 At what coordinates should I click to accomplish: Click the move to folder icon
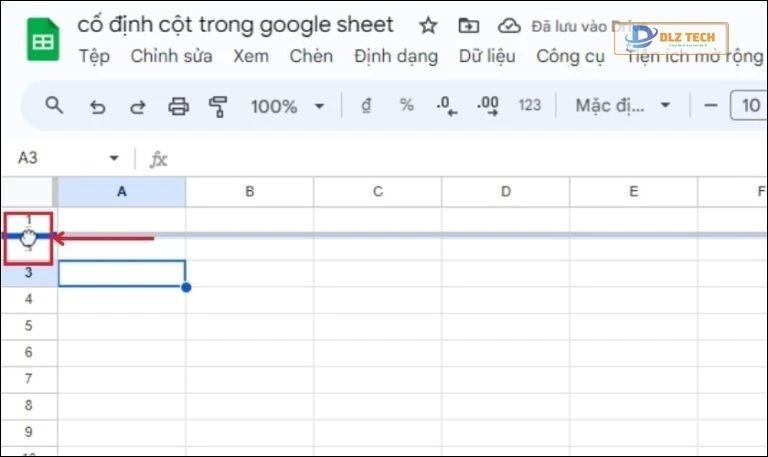click(468, 25)
